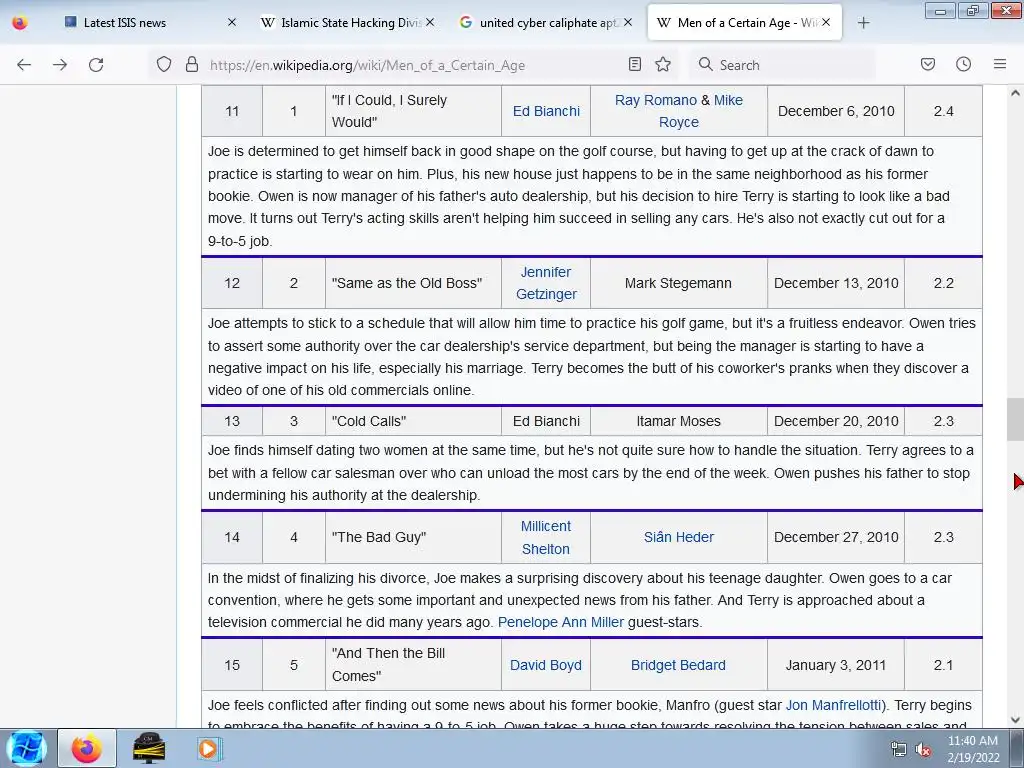Open the Ray Romano link
This screenshot has width=1024, height=768.
click(656, 100)
